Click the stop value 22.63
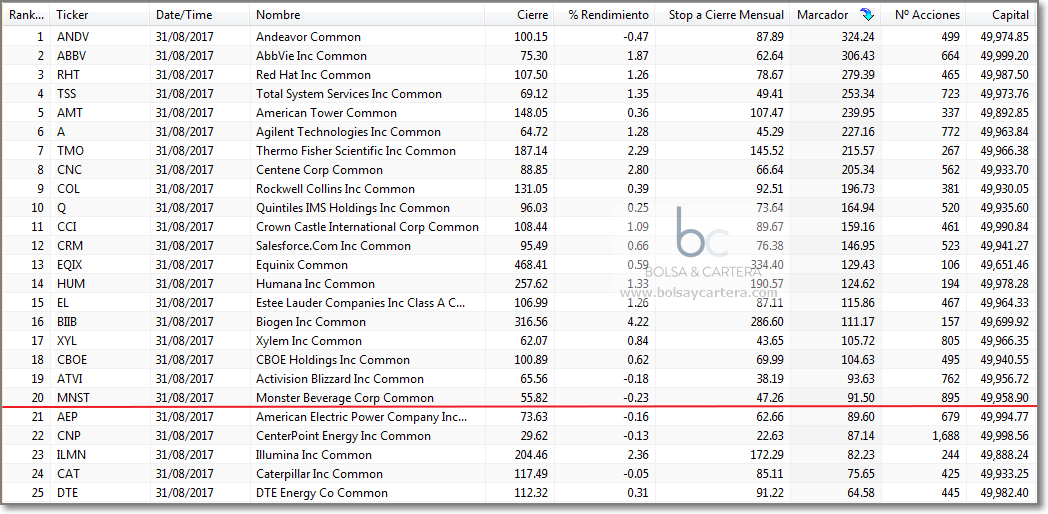 click(x=769, y=436)
